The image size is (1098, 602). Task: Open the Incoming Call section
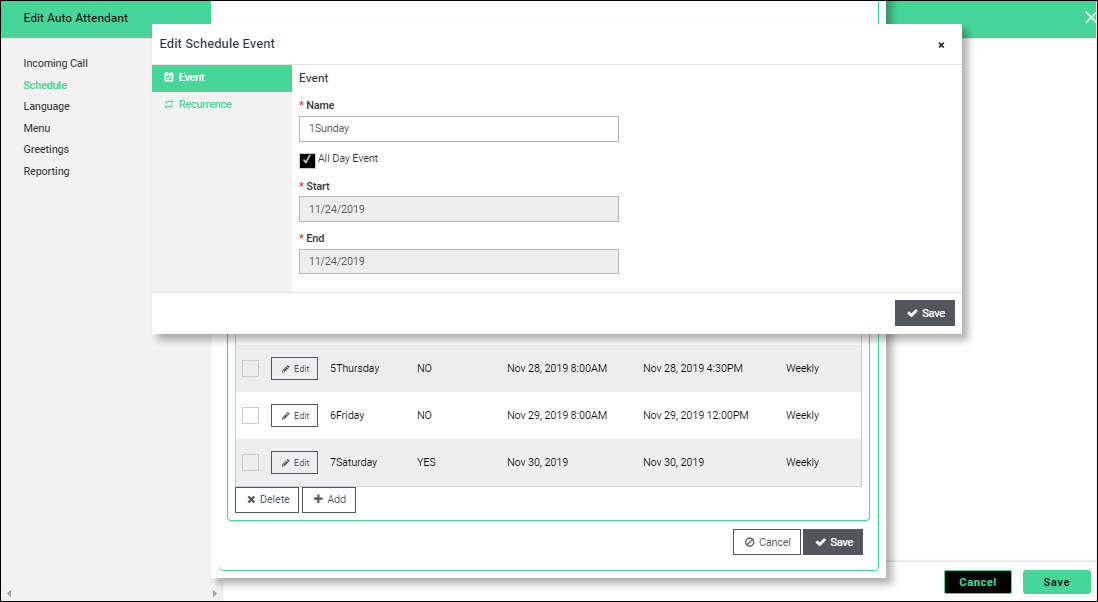click(56, 63)
